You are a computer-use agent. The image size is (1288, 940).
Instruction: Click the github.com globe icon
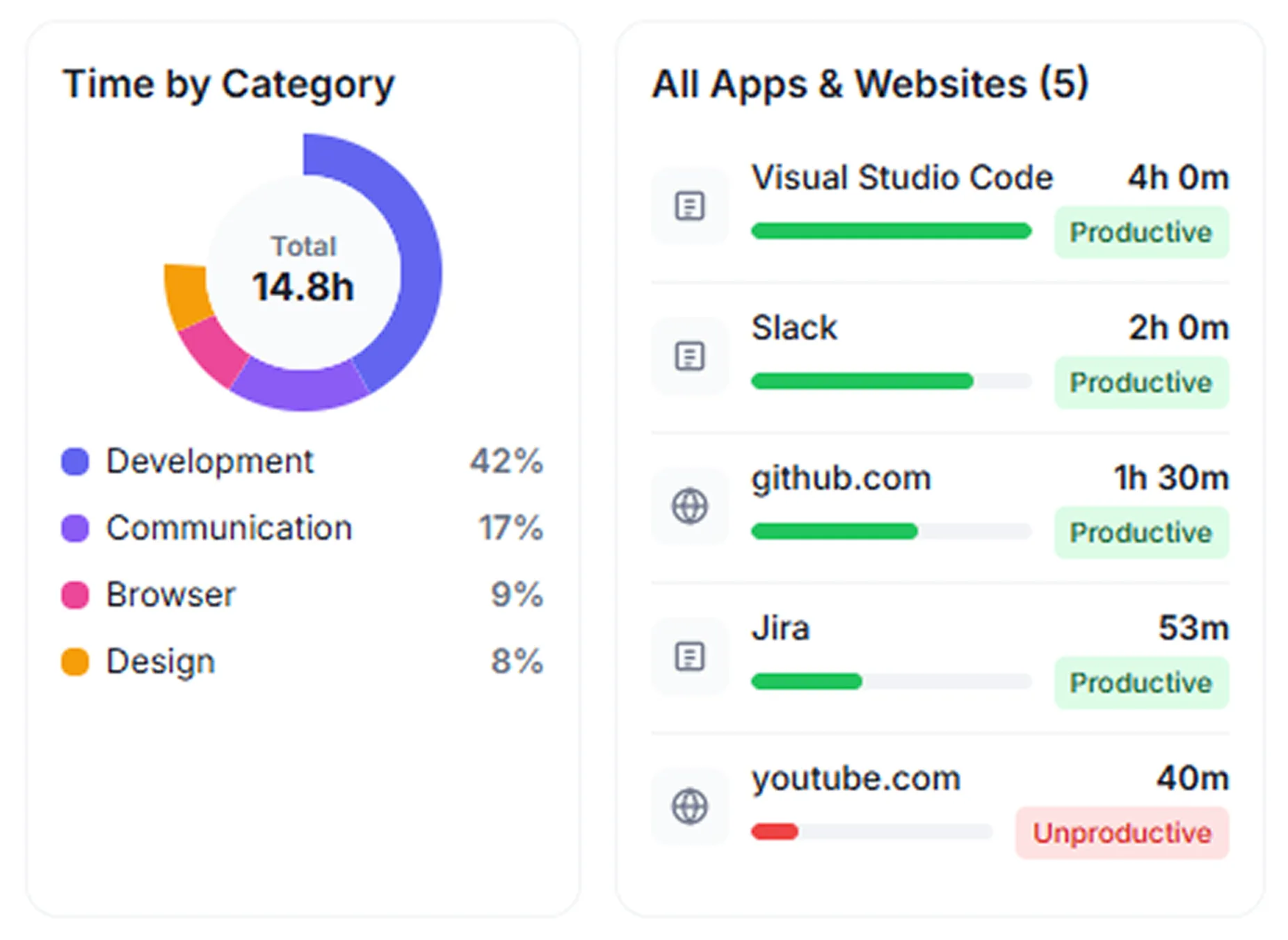(690, 506)
